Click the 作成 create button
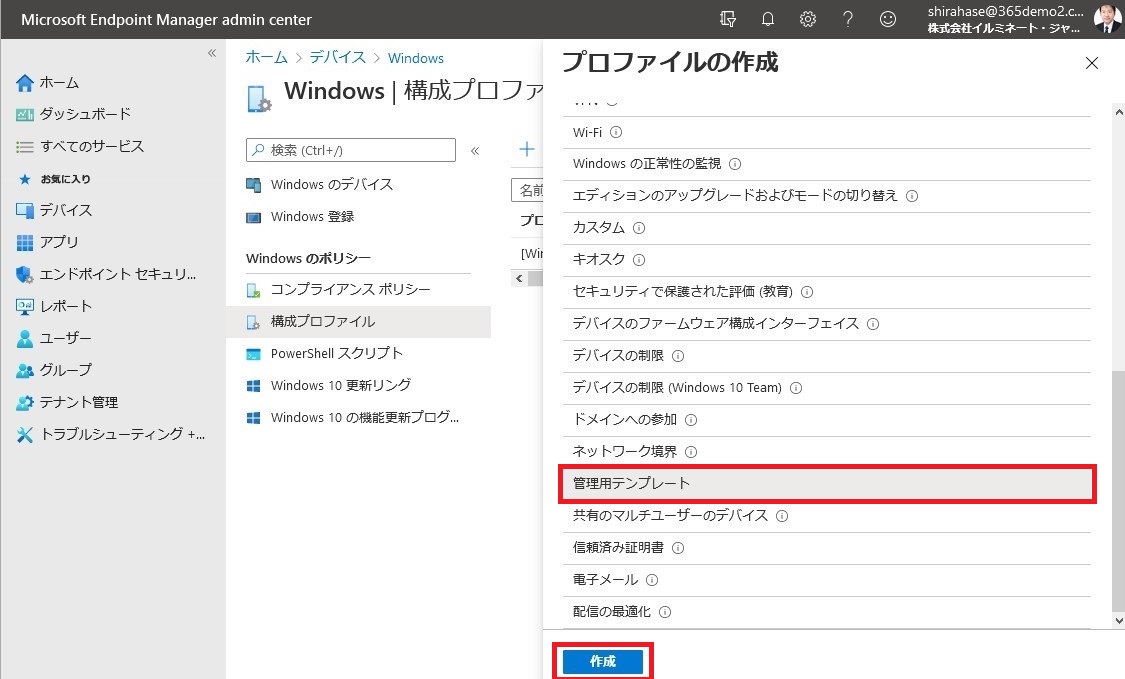The height and width of the screenshot is (679, 1125). tap(603, 662)
